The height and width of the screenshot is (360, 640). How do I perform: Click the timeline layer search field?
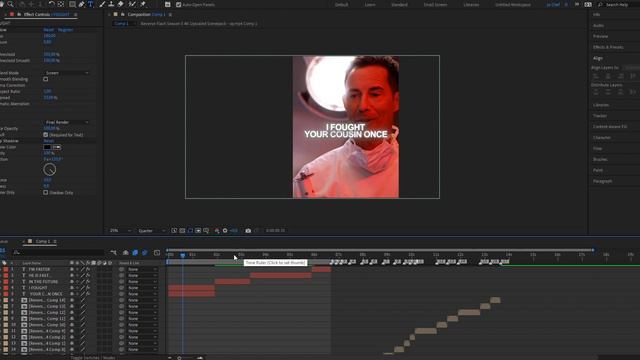(59, 253)
